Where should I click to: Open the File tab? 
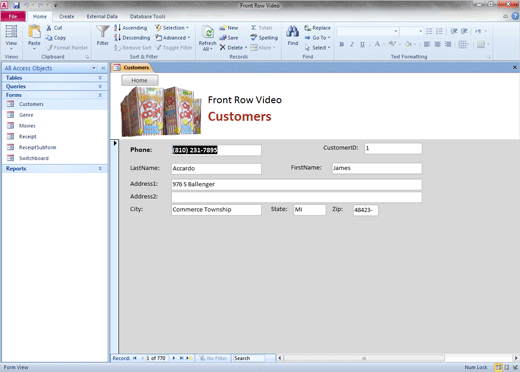coord(13,16)
